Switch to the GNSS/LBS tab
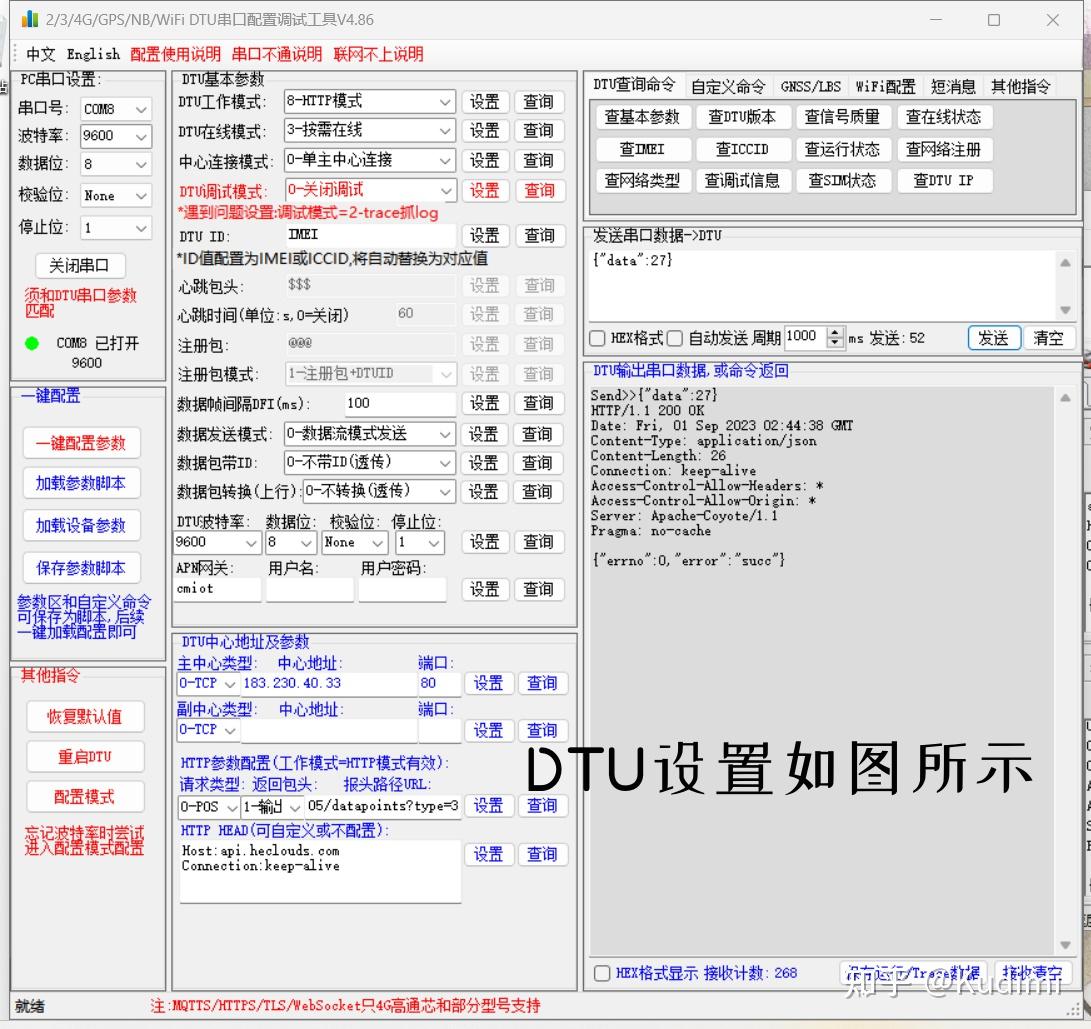The image size is (1091, 1029). pos(810,86)
